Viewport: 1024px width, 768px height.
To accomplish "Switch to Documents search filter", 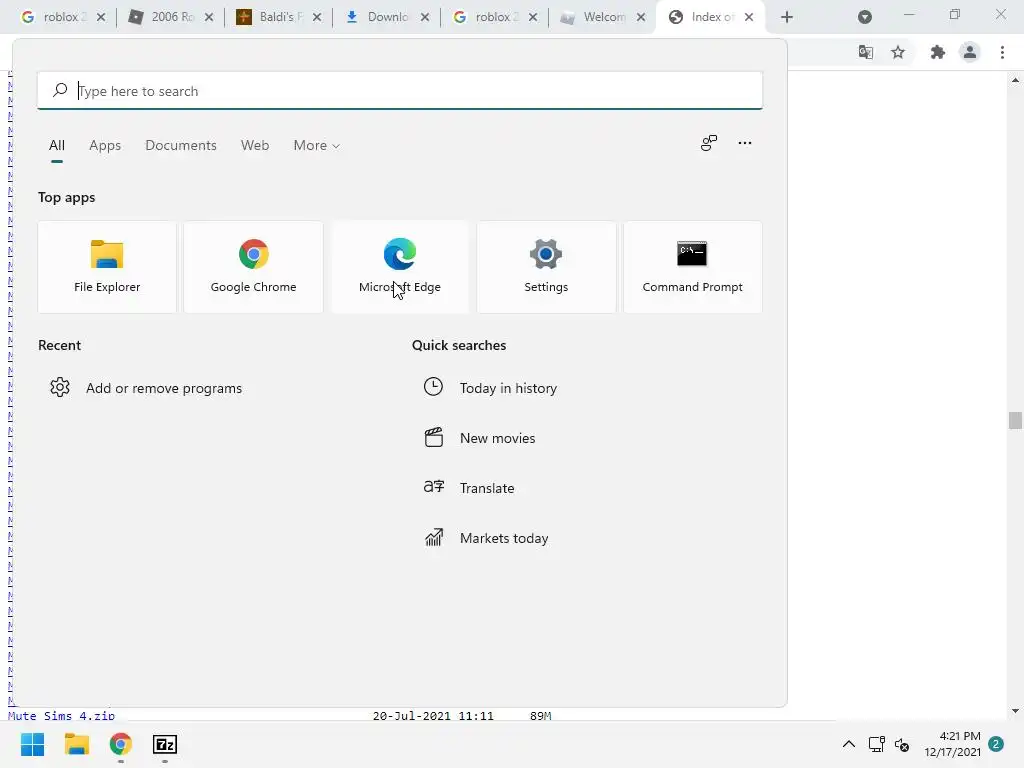I will coord(181,146).
